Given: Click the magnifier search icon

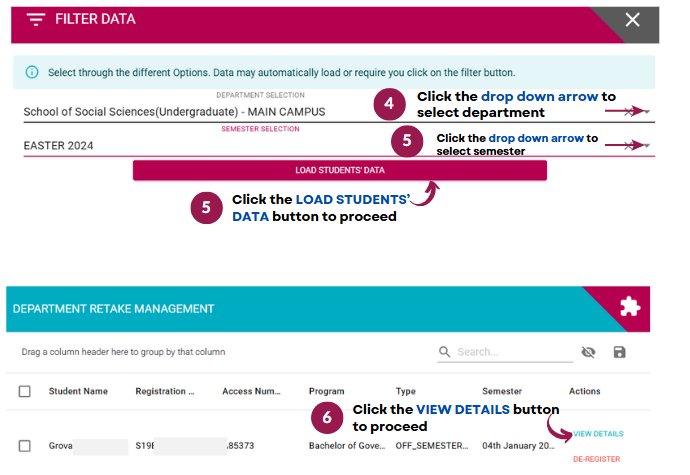Looking at the screenshot, I should 445,352.
